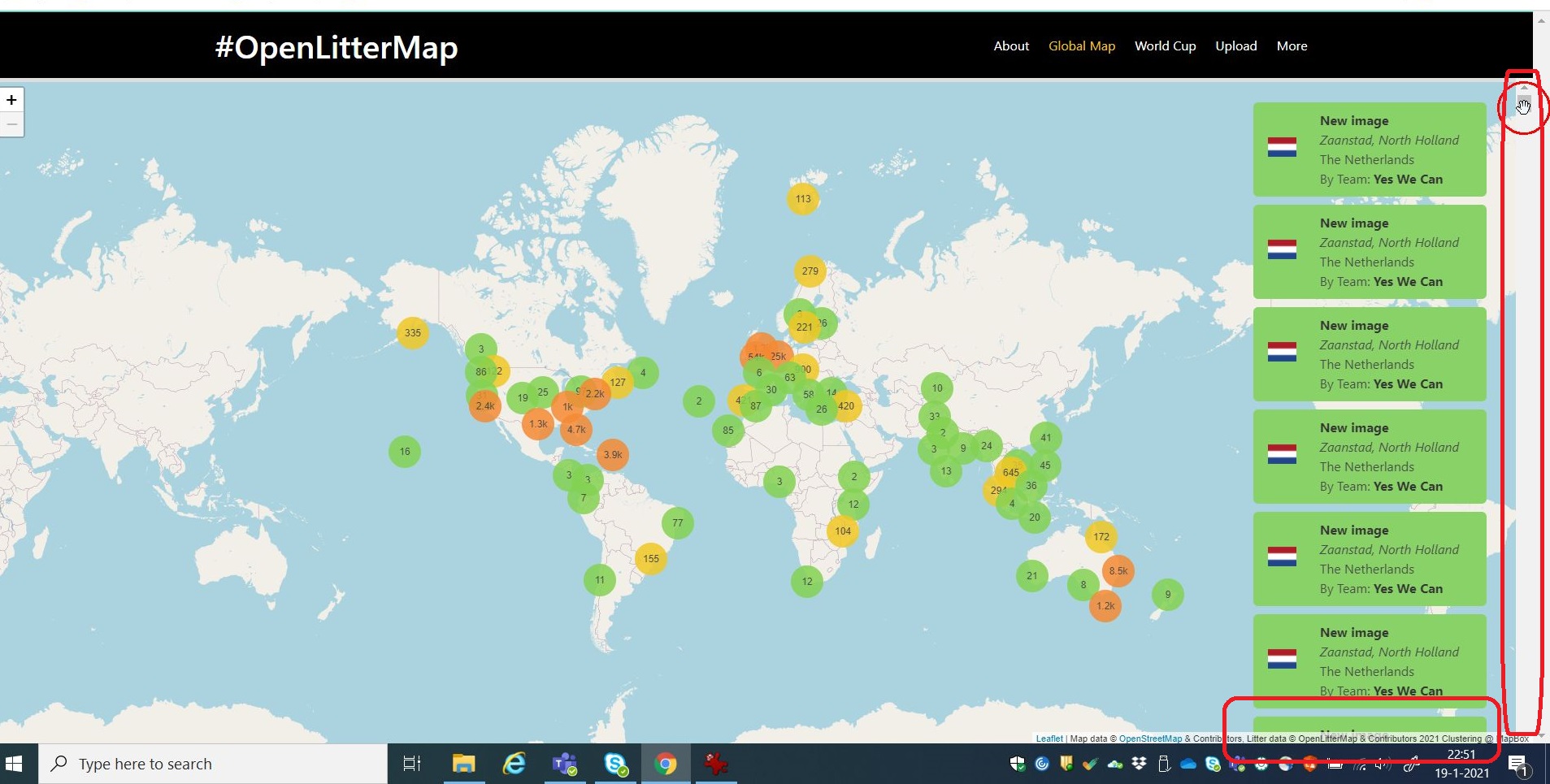Open the Leaflet attribution link
Image resolution: width=1550 pixels, height=784 pixels.
(x=1049, y=739)
